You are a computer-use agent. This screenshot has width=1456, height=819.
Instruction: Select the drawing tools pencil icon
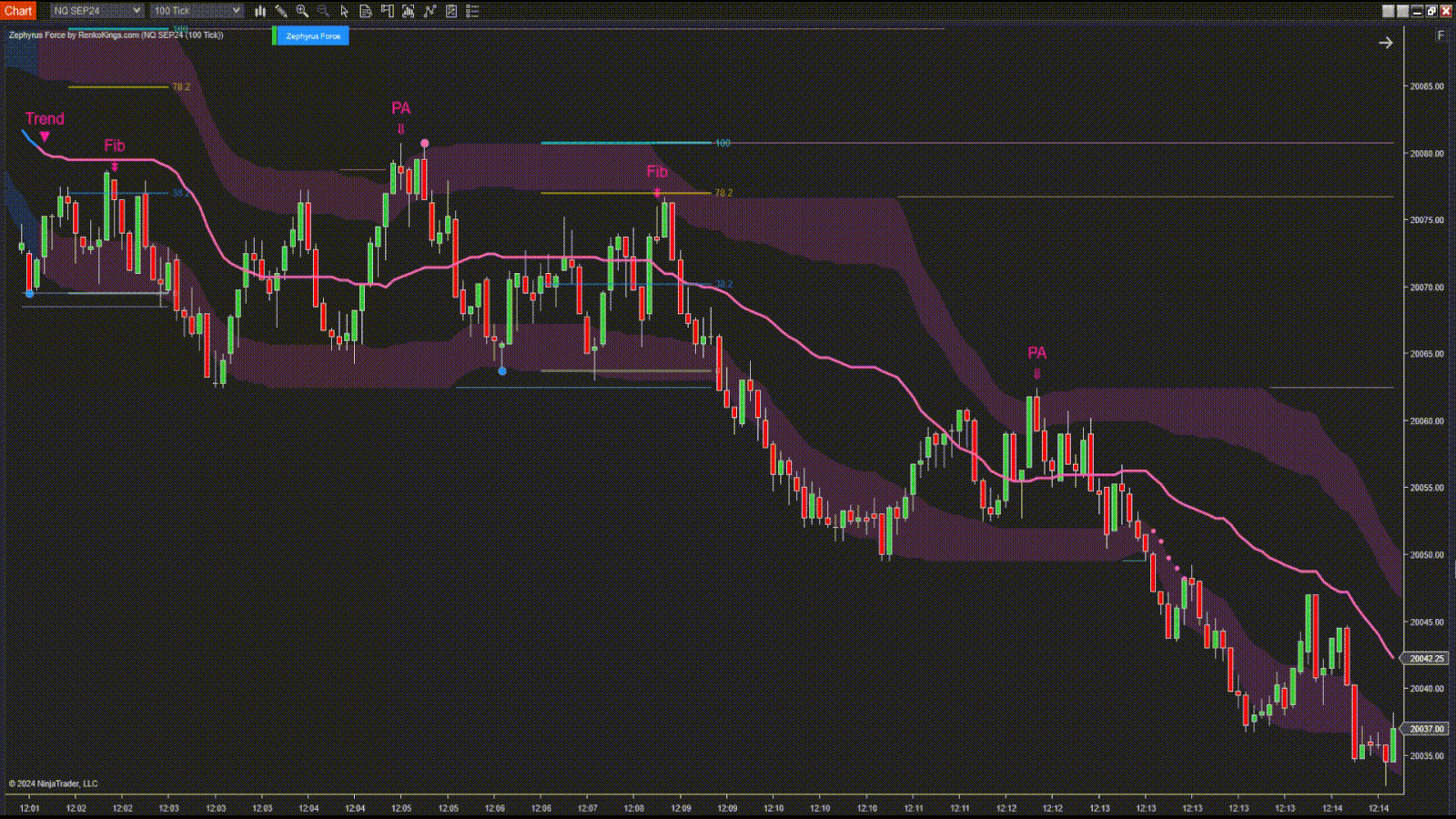(x=281, y=11)
